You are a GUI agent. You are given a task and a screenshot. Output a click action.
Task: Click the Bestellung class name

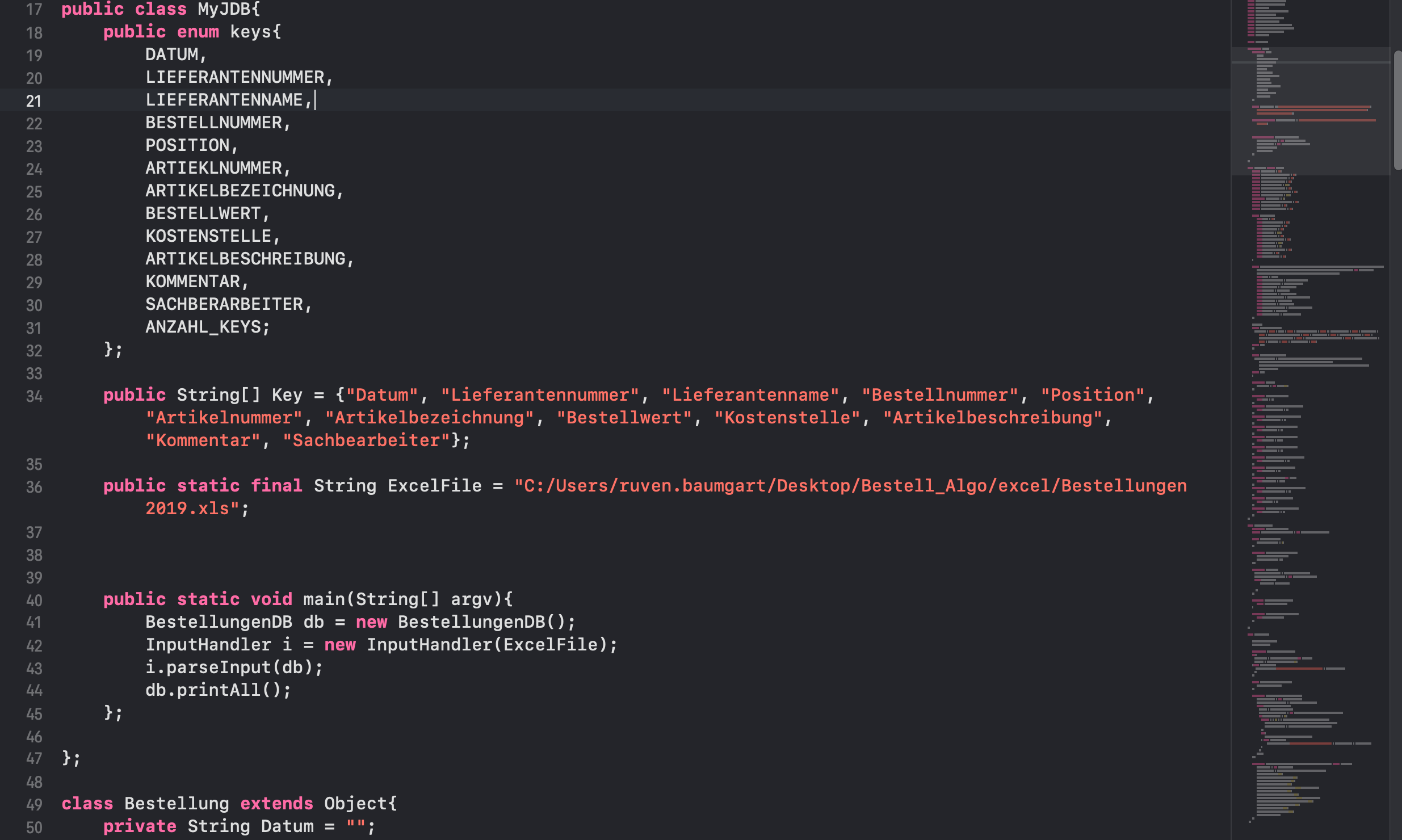click(x=177, y=804)
